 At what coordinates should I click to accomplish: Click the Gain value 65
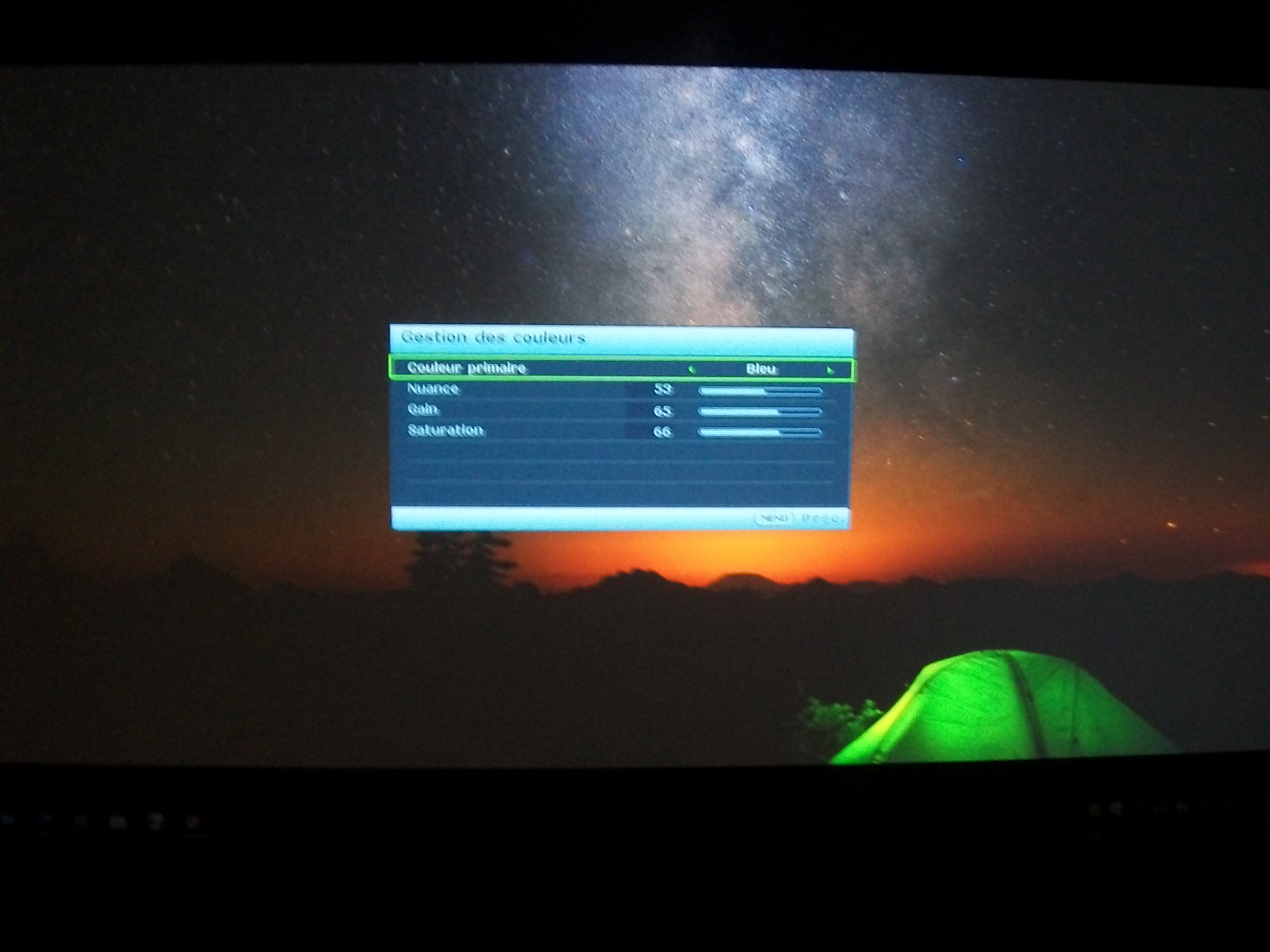662,411
